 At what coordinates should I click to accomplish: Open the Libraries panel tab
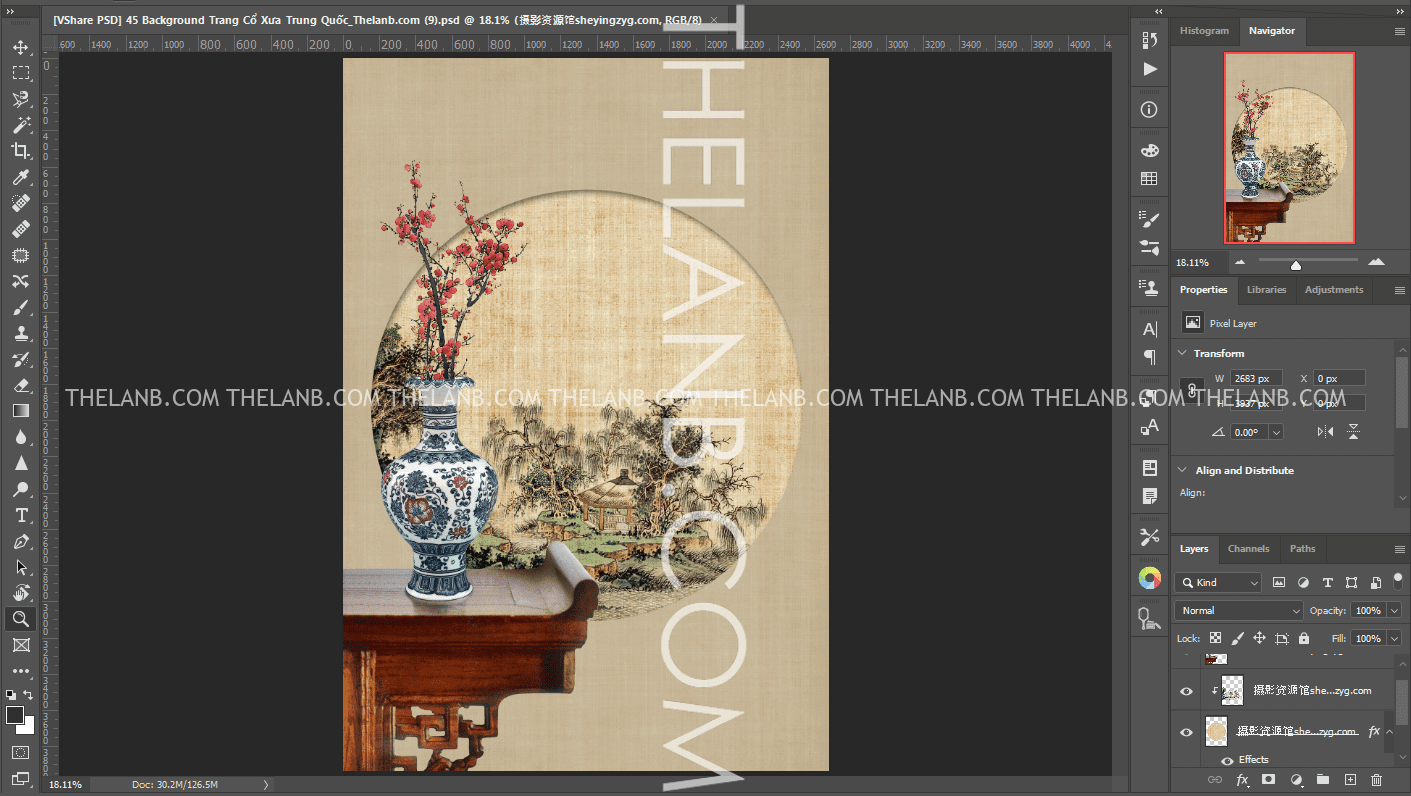point(1266,290)
